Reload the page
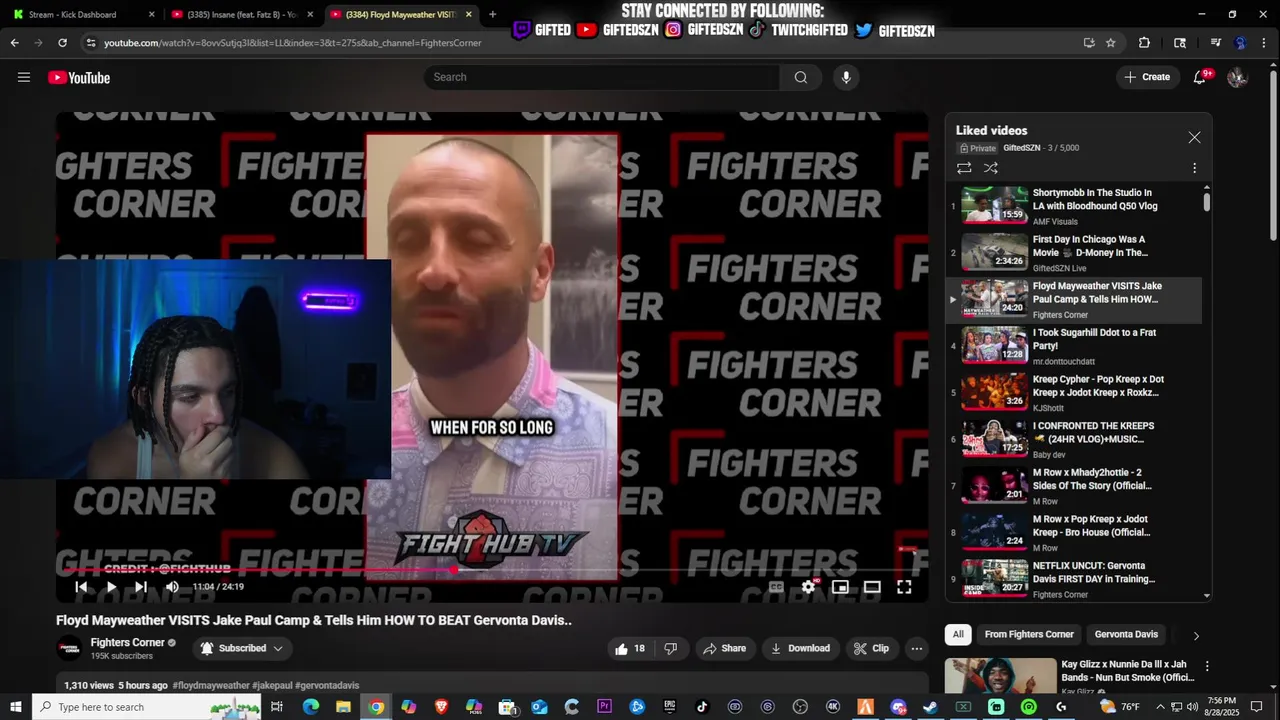The height and width of the screenshot is (720, 1280). pyautogui.click(x=62, y=43)
